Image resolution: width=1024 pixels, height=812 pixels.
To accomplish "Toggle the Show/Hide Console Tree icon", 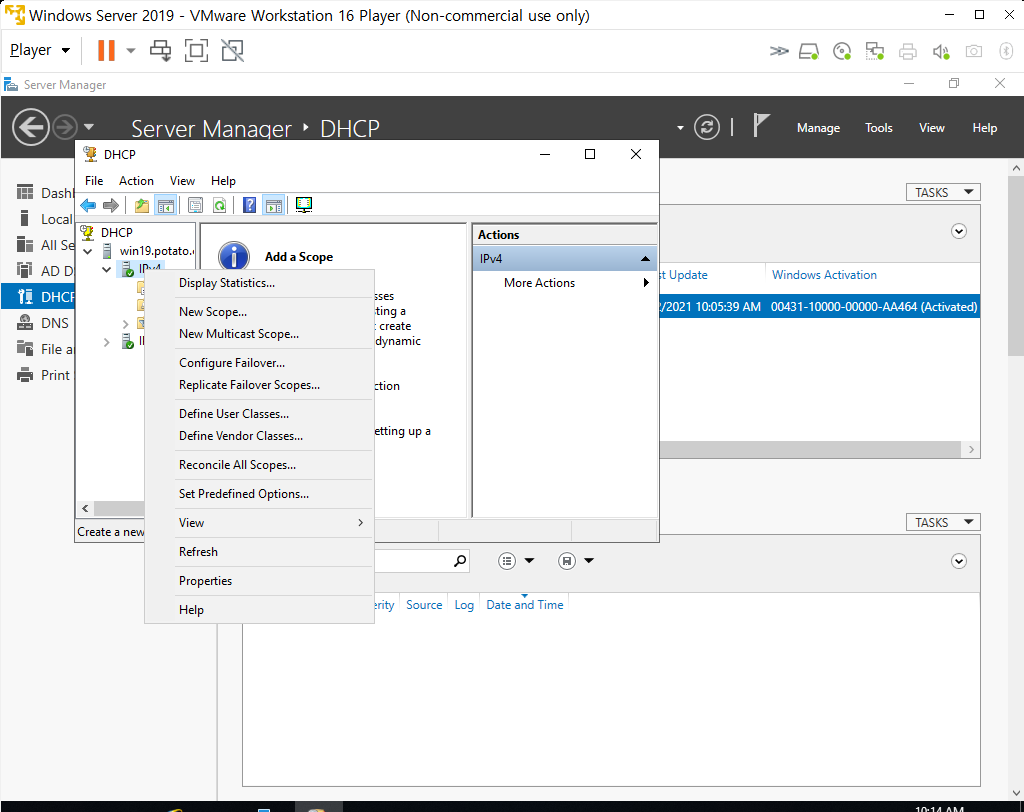I will (x=166, y=206).
